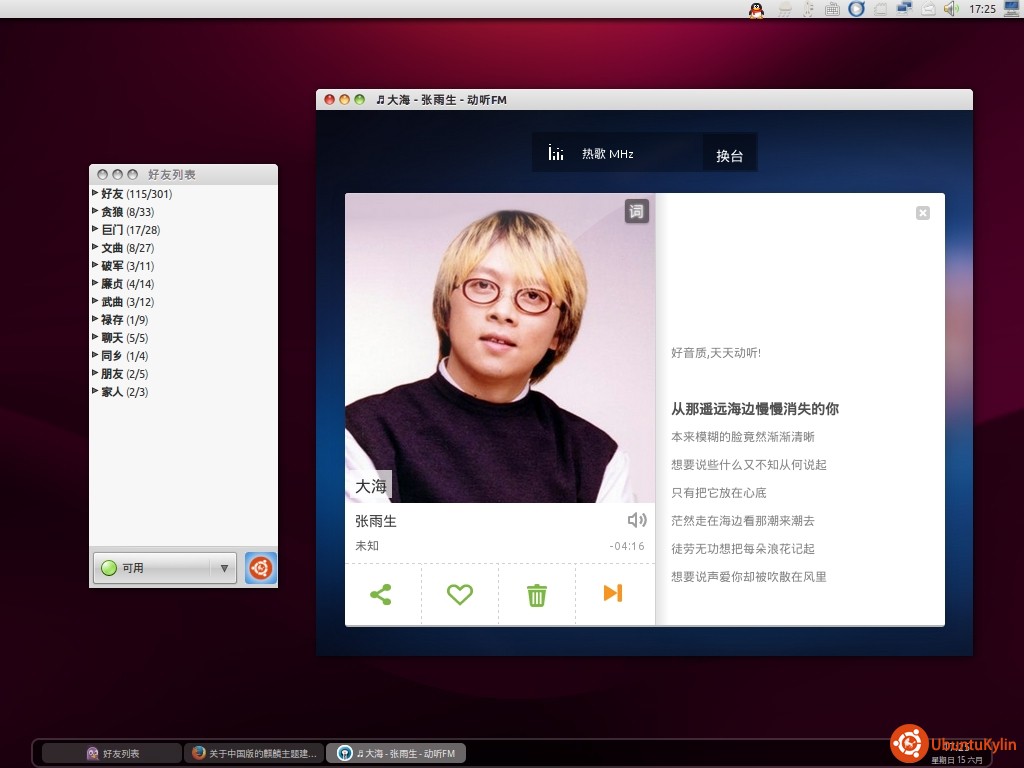Like the song with the heart icon
1024x768 pixels.
click(459, 594)
